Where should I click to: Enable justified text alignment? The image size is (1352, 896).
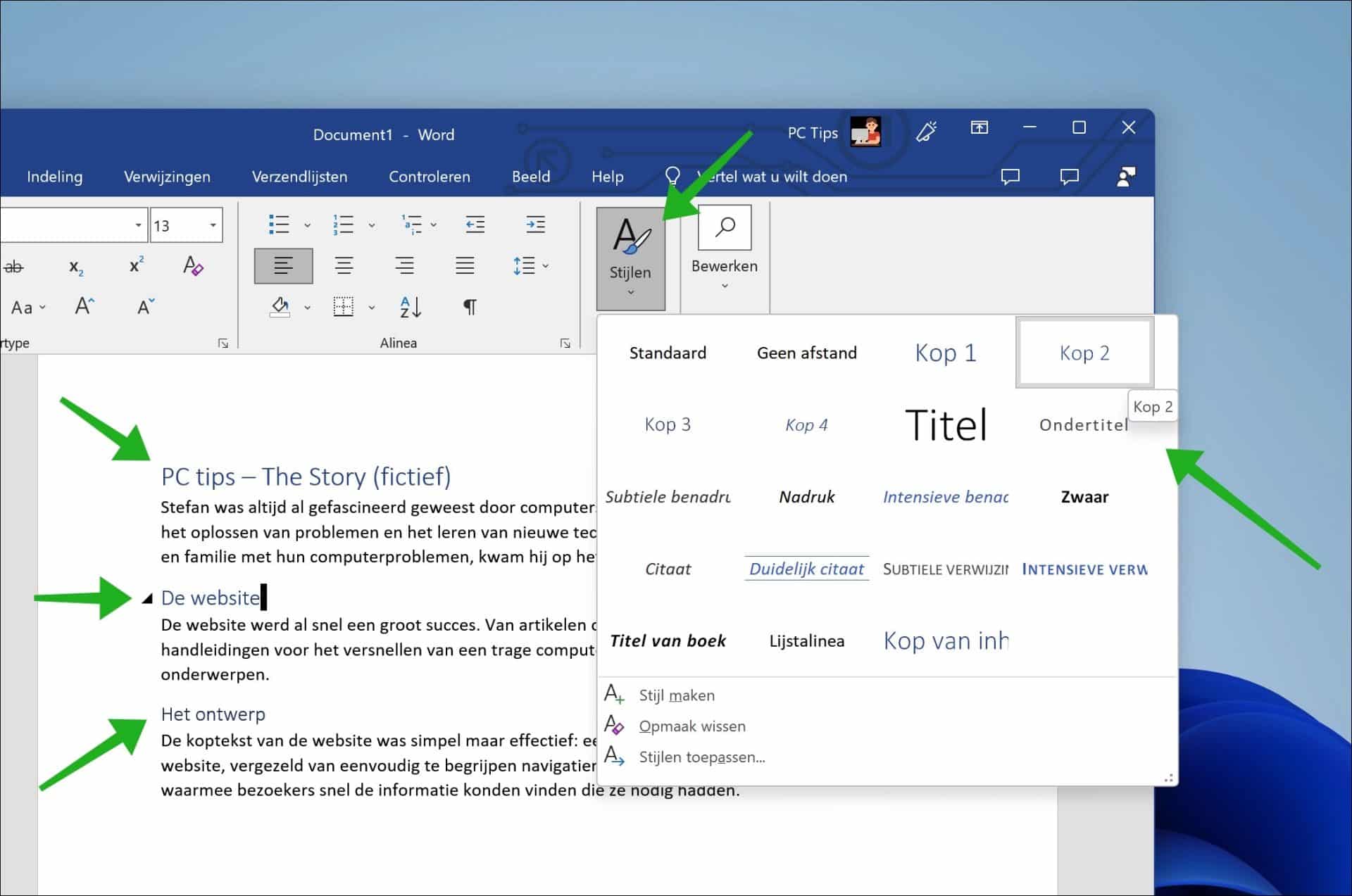pyautogui.click(x=465, y=266)
